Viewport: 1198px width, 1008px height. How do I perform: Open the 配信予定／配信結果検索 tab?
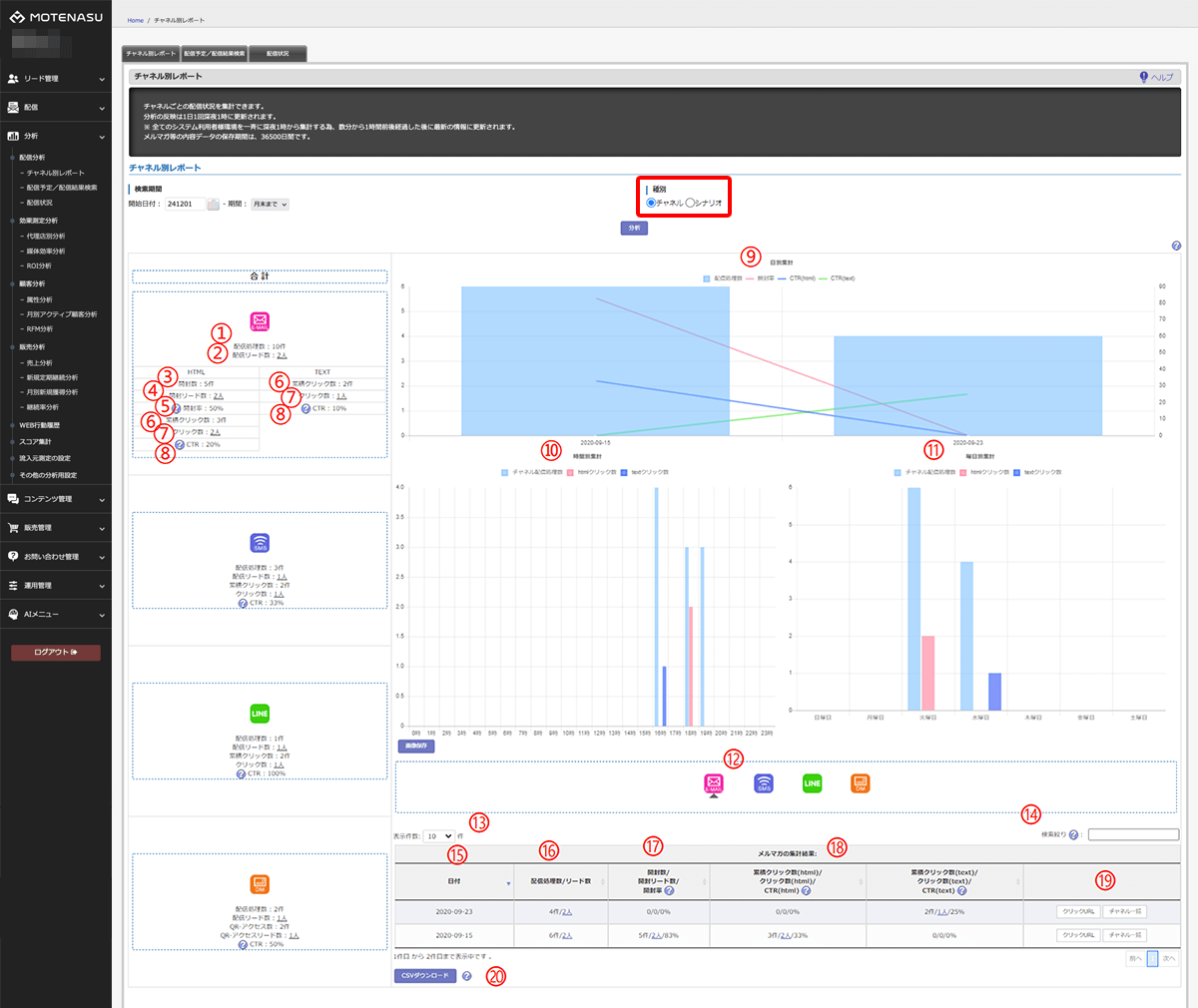click(x=214, y=54)
